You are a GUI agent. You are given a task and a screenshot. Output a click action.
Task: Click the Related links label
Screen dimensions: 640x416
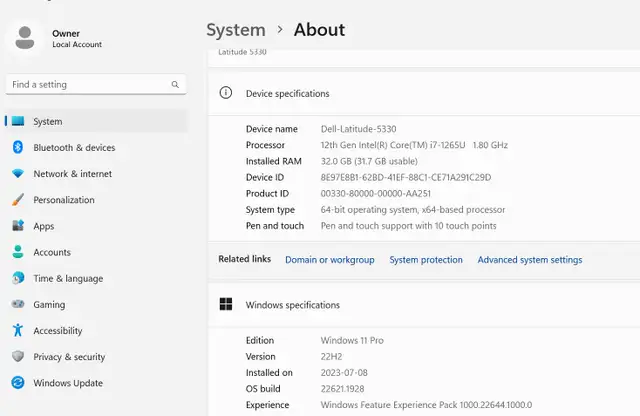point(244,259)
